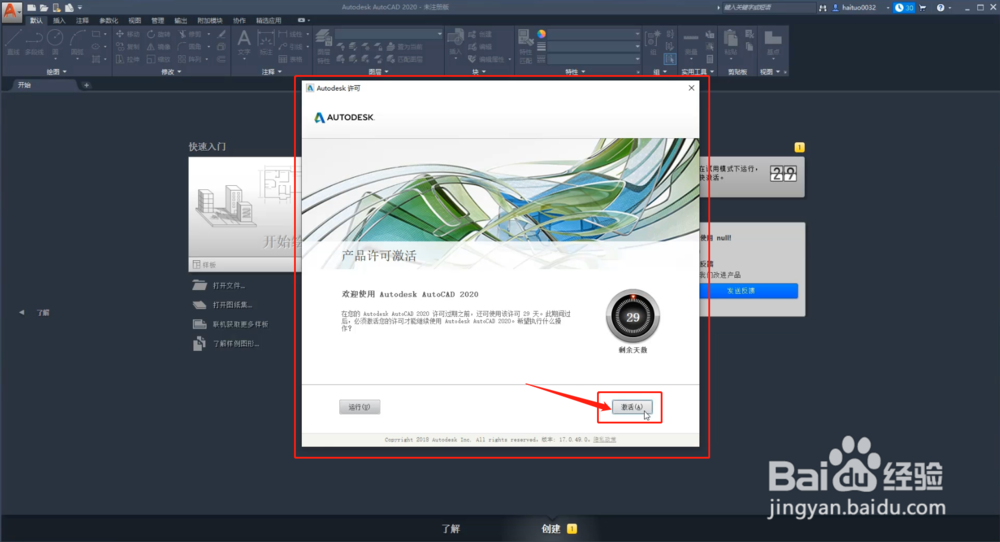Select the 圆弧 (Arc) tool

click(77, 42)
